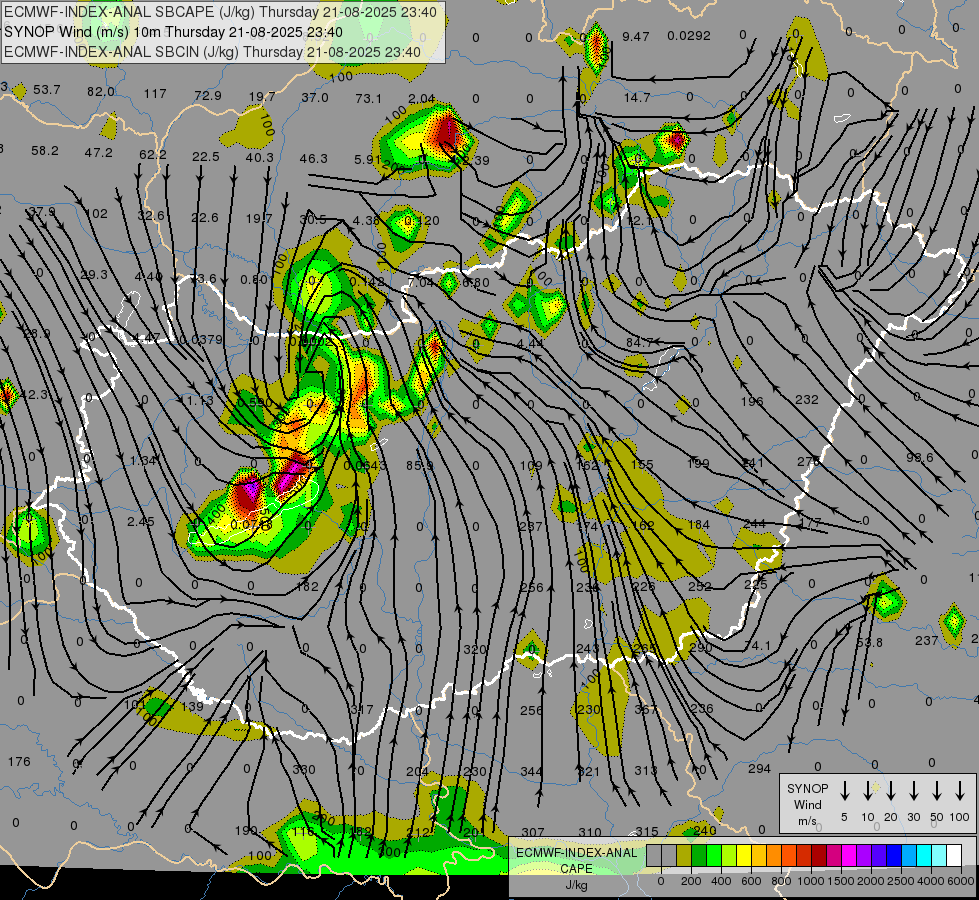Click the '344' value on map
Image resolution: width=979 pixels, height=900 pixels.
(531, 772)
